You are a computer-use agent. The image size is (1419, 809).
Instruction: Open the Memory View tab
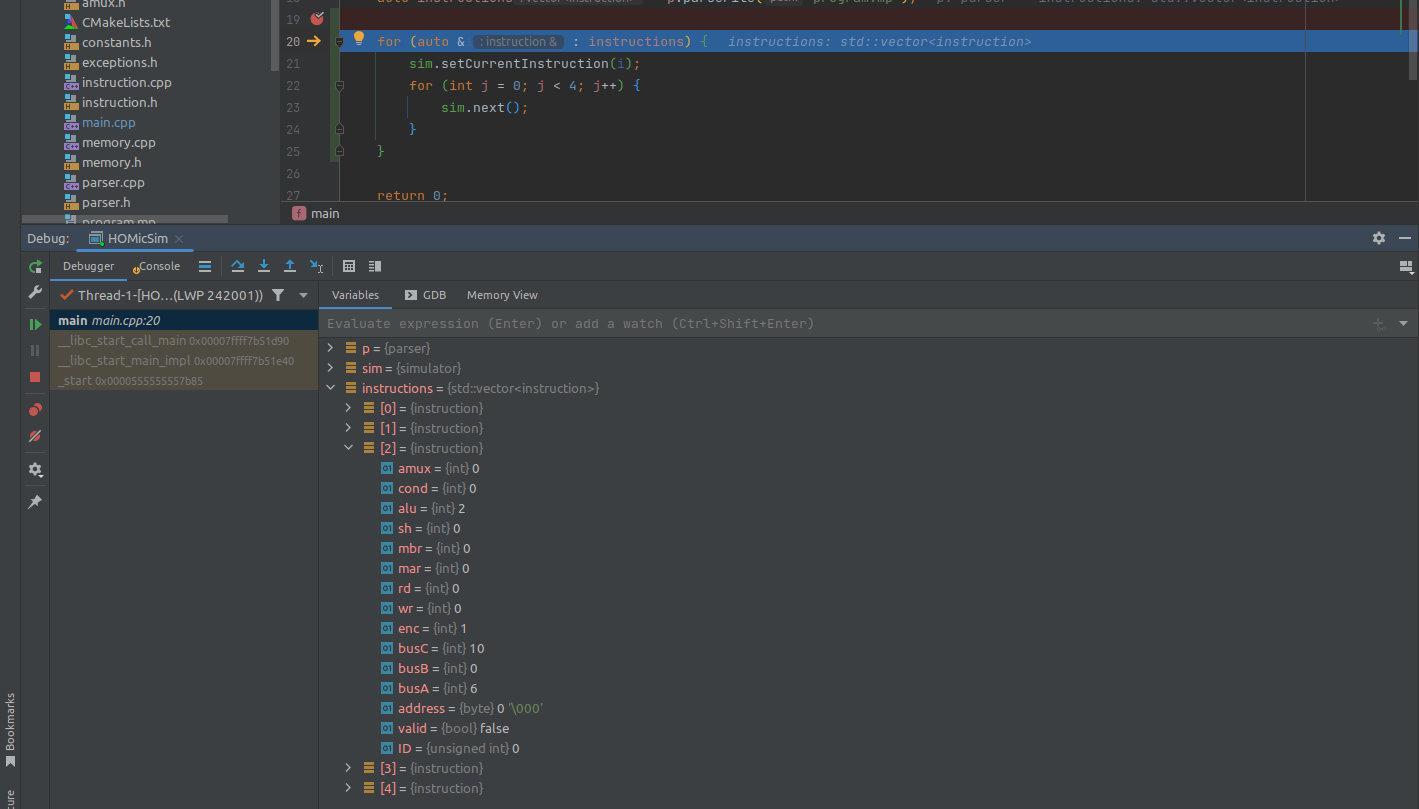click(502, 295)
